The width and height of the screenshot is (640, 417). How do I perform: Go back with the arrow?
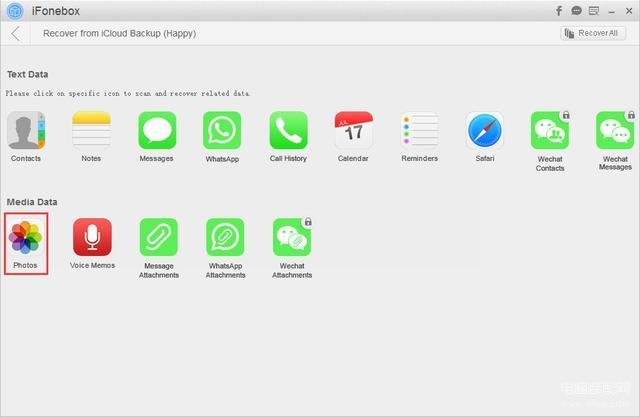point(16,33)
